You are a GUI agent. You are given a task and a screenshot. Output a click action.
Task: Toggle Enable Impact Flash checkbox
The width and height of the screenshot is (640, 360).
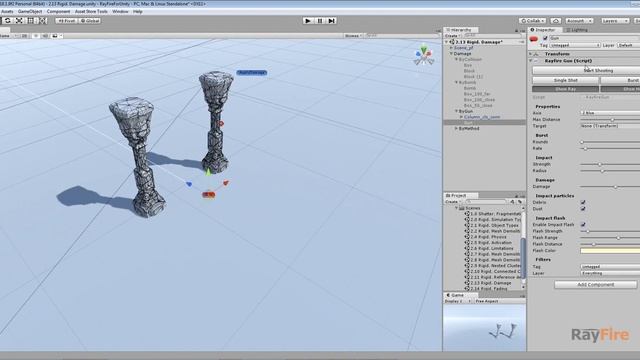(583, 224)
